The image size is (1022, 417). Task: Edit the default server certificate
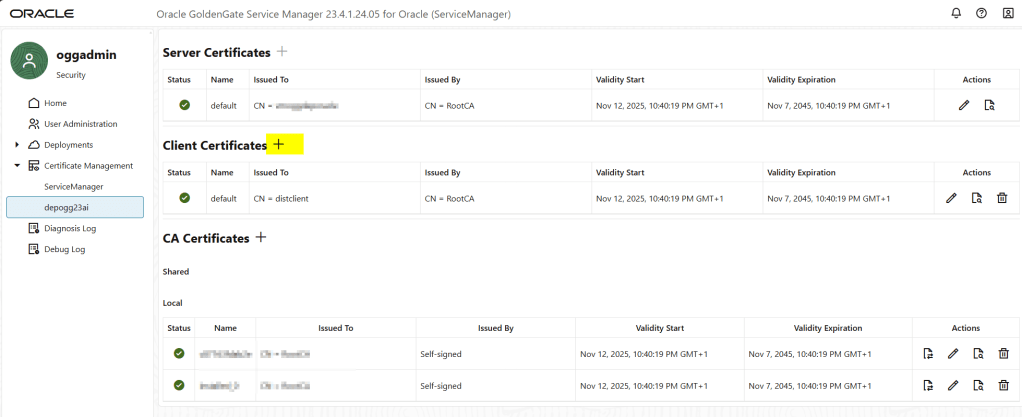(964, 105)
